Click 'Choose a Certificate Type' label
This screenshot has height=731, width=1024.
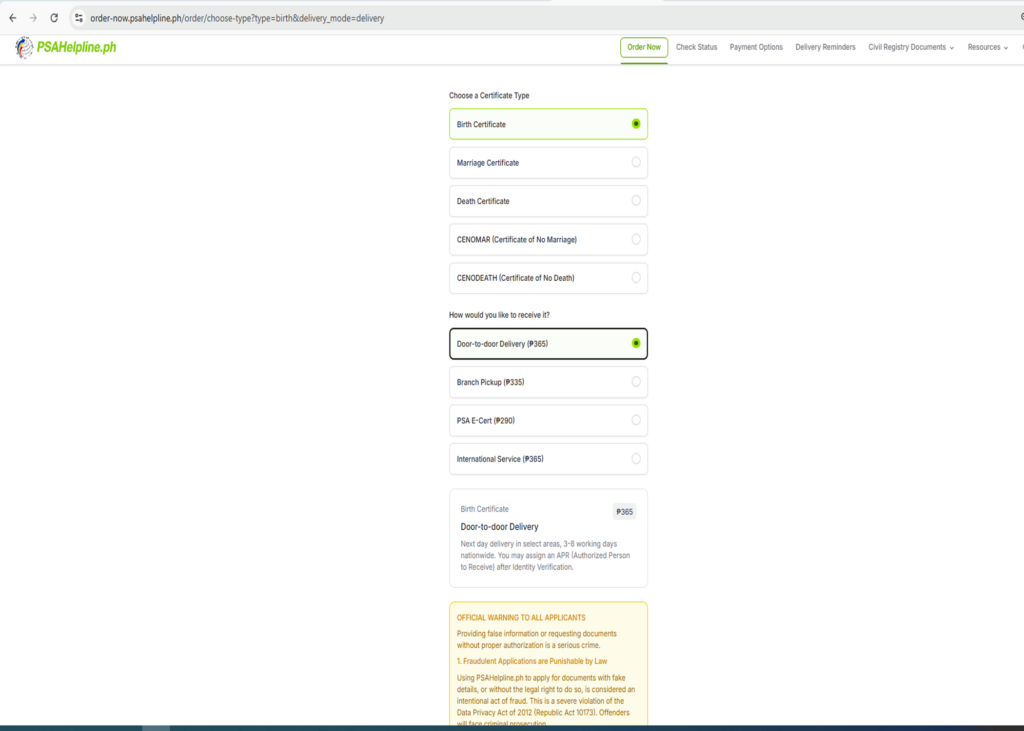tap(488, 95)
